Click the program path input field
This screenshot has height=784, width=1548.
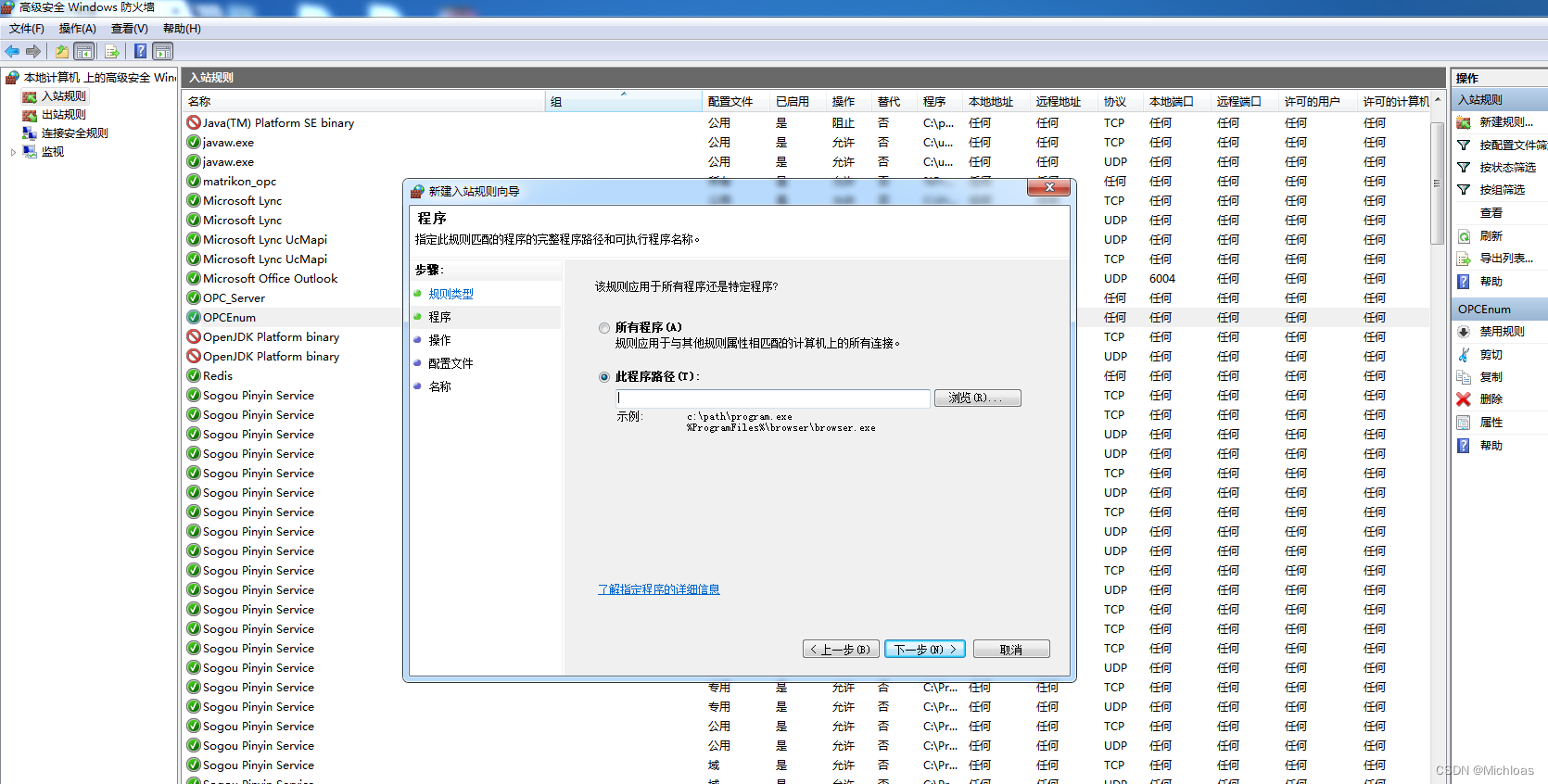[x=773, y=398]
